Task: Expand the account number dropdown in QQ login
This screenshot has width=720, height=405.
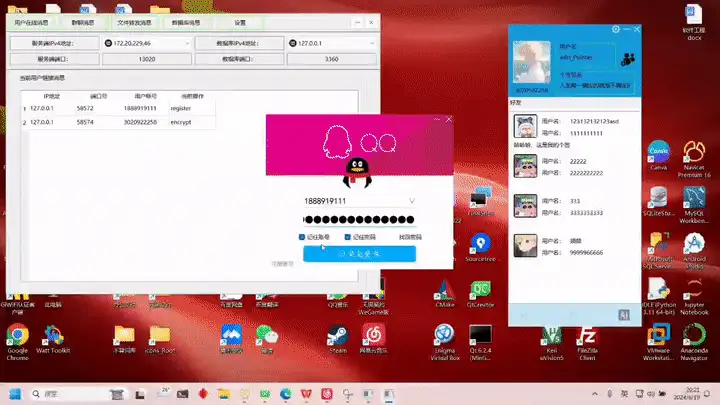Action: point(411,201)
